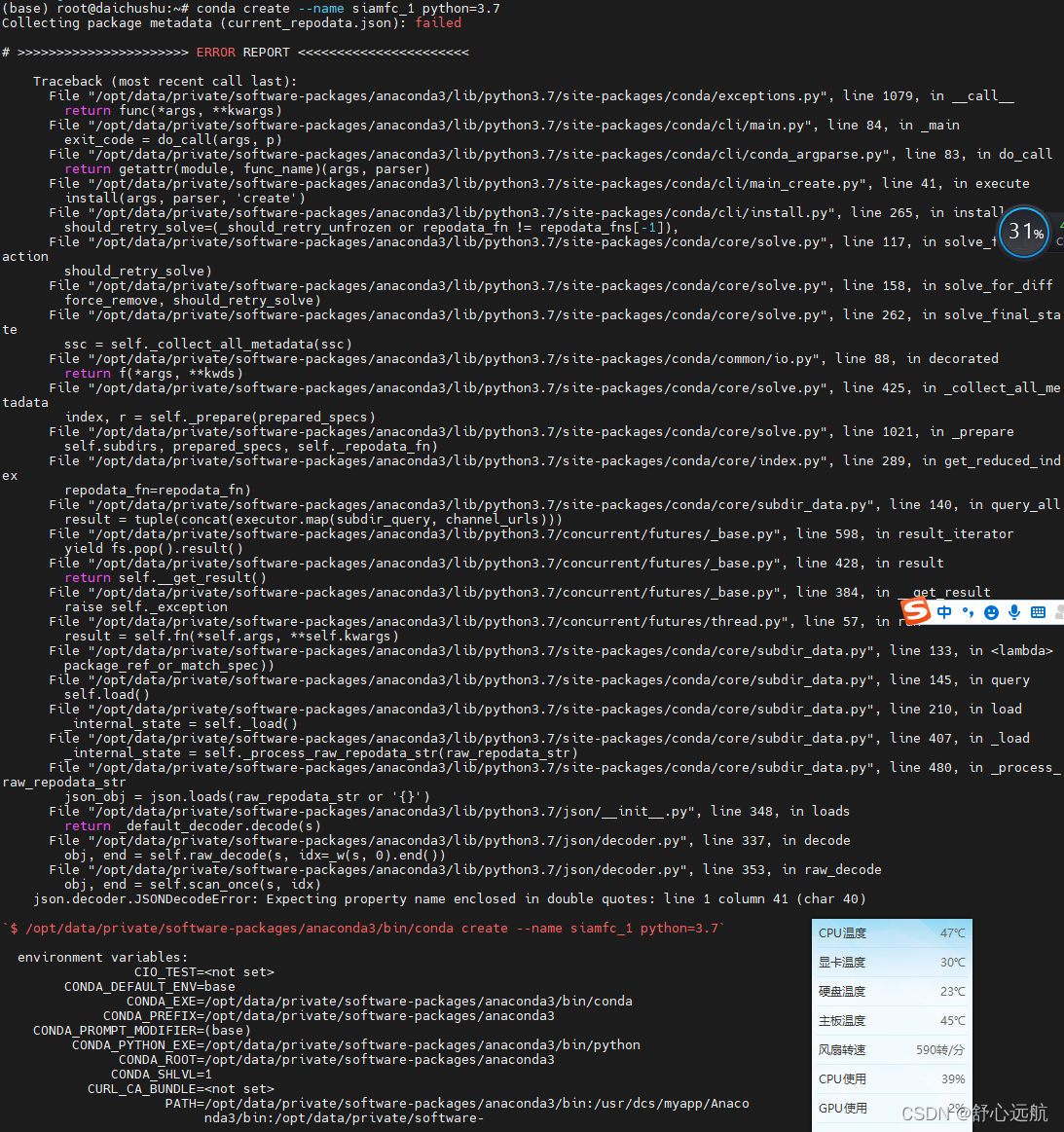Click the 'exit_code = do_call(args, p)' line
1064x1132 pixels.
[172, 140]
